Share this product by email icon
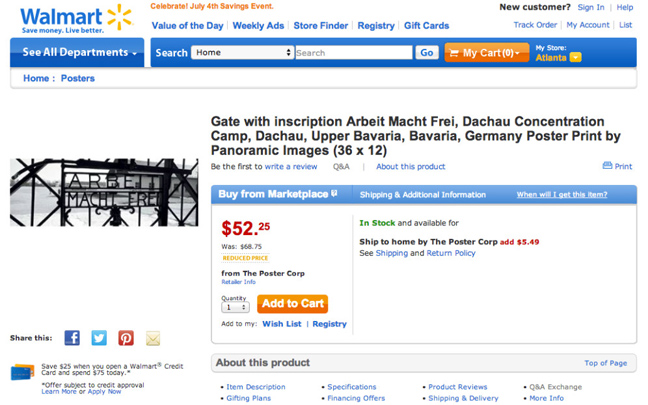Image resolution: width=648 pixels, height=405 pixels. click(x=153, y=338)
